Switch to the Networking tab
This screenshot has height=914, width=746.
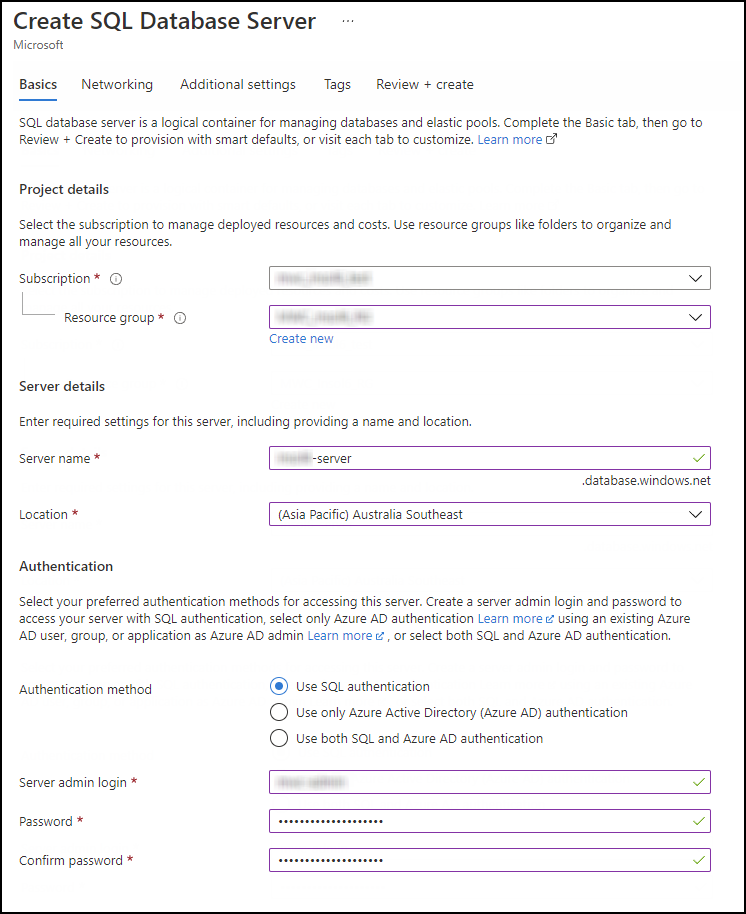(x=117, y=85)
